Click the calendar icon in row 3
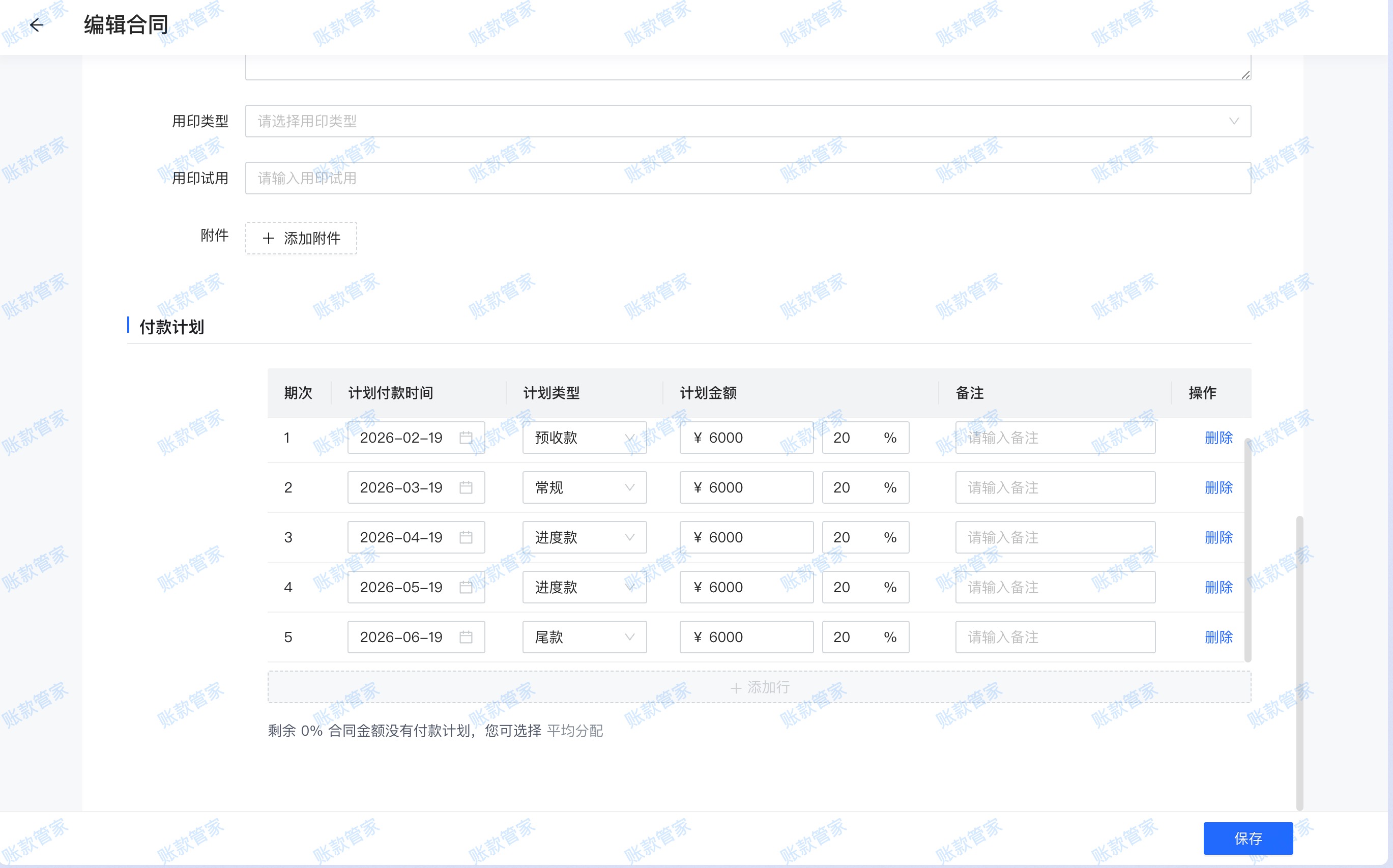Screen dimensions: 1393x868 [467, 537]
